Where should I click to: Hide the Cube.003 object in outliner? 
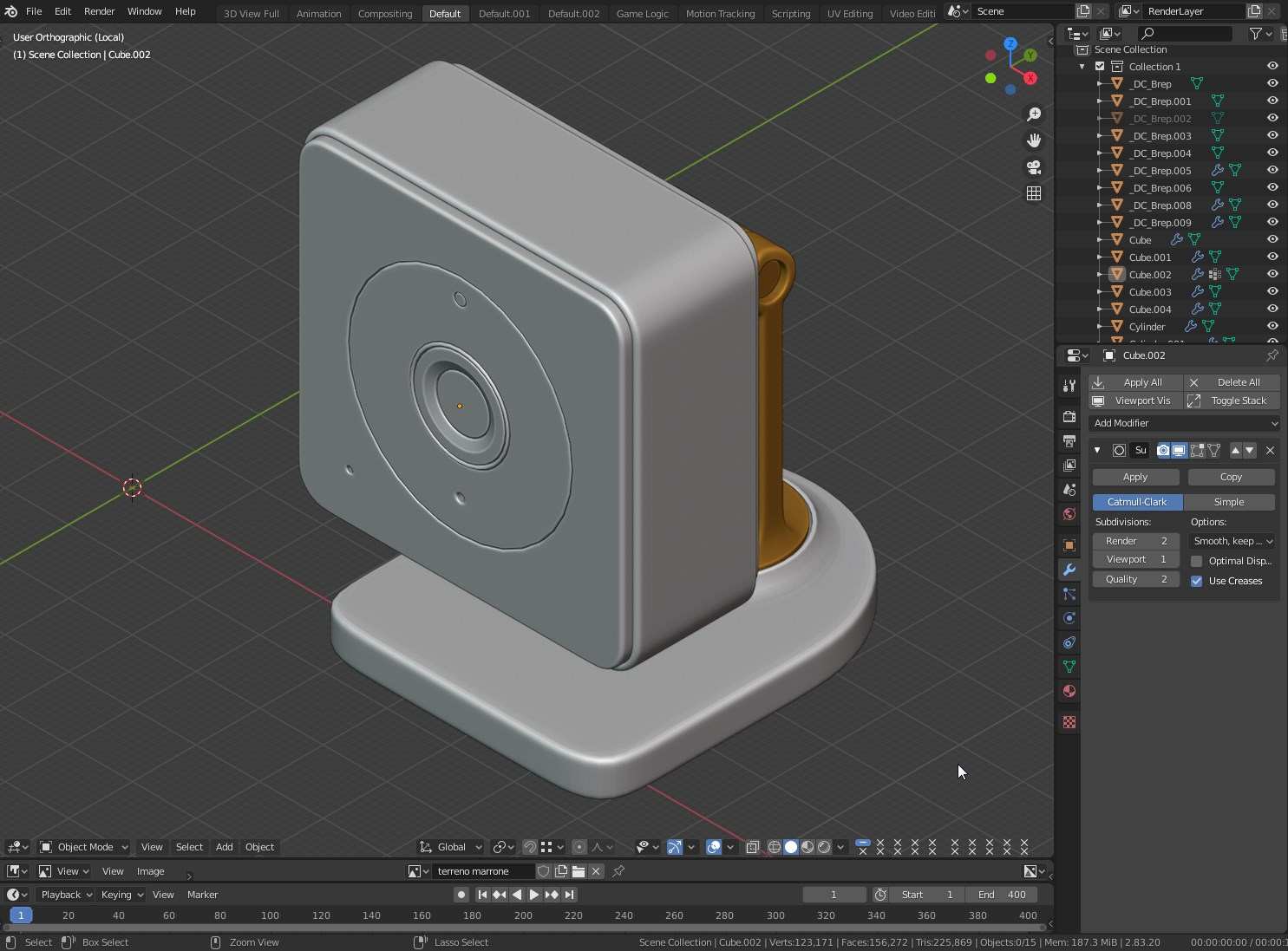[x=1272, y=292]
